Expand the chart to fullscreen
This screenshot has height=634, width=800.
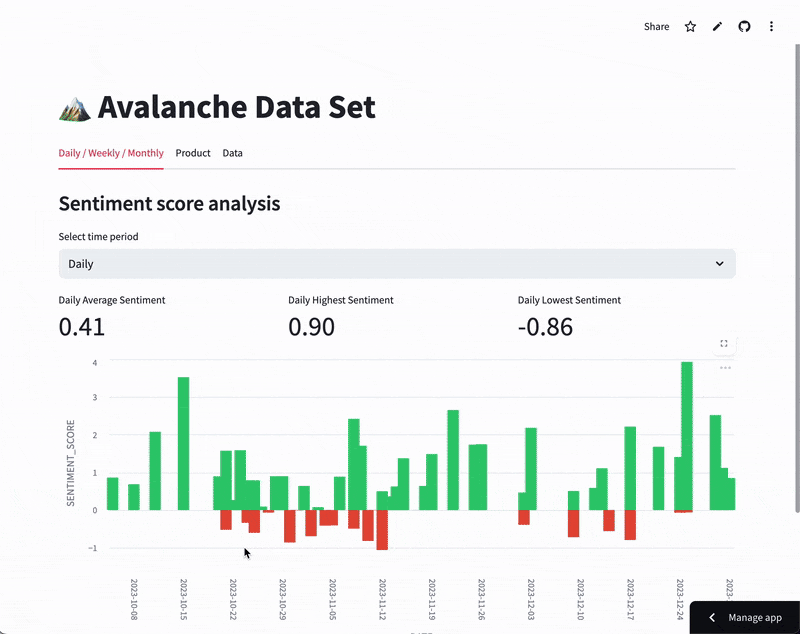pyautogui.click(x=724, y=343)
